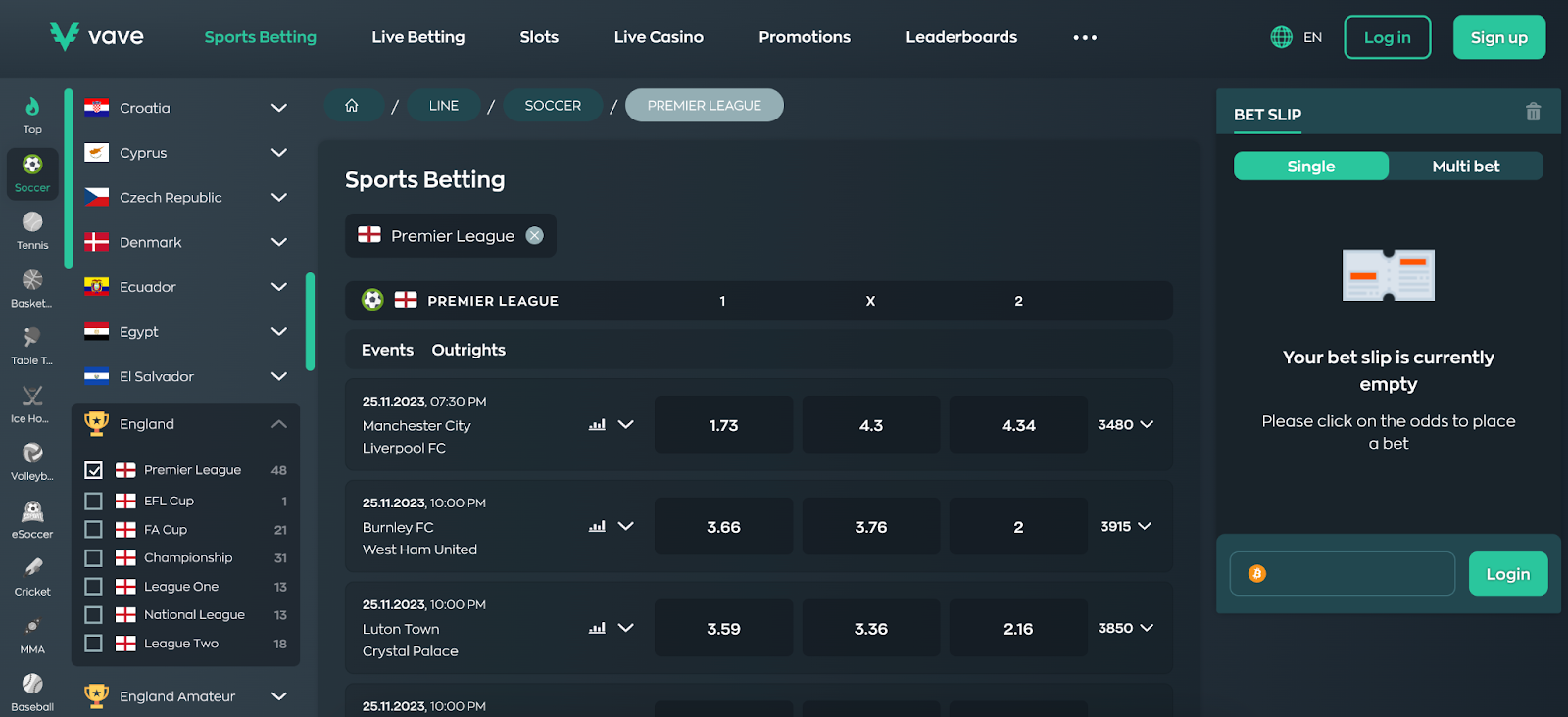Select the Soccer sport icon
This screenshot has height=717, width=1568.
click(x=32, y=173)
